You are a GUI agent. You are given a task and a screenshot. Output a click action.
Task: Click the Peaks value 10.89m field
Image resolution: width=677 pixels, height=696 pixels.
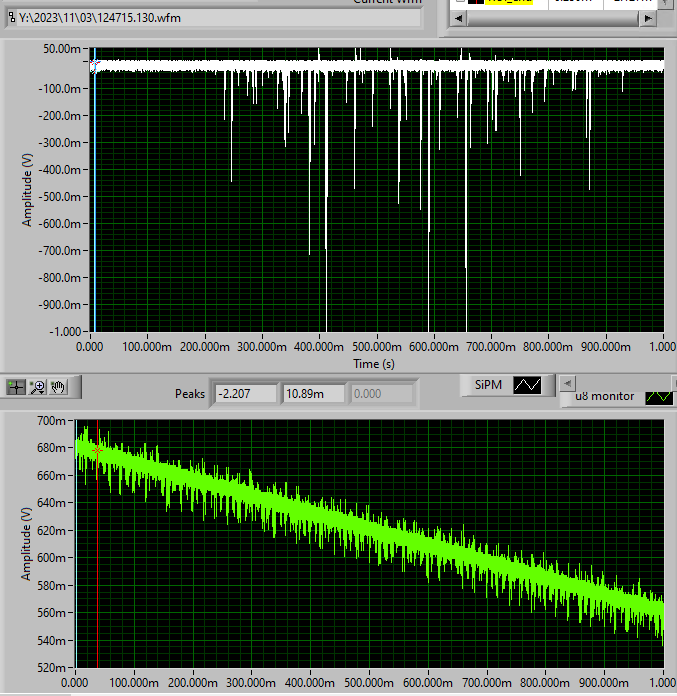pyautogui.click(x=313, y=394)
